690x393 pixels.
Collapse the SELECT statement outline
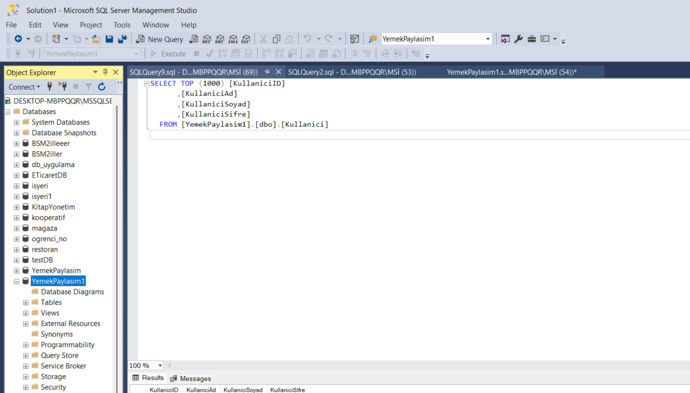pyautogui.click(x=147, y=83)
